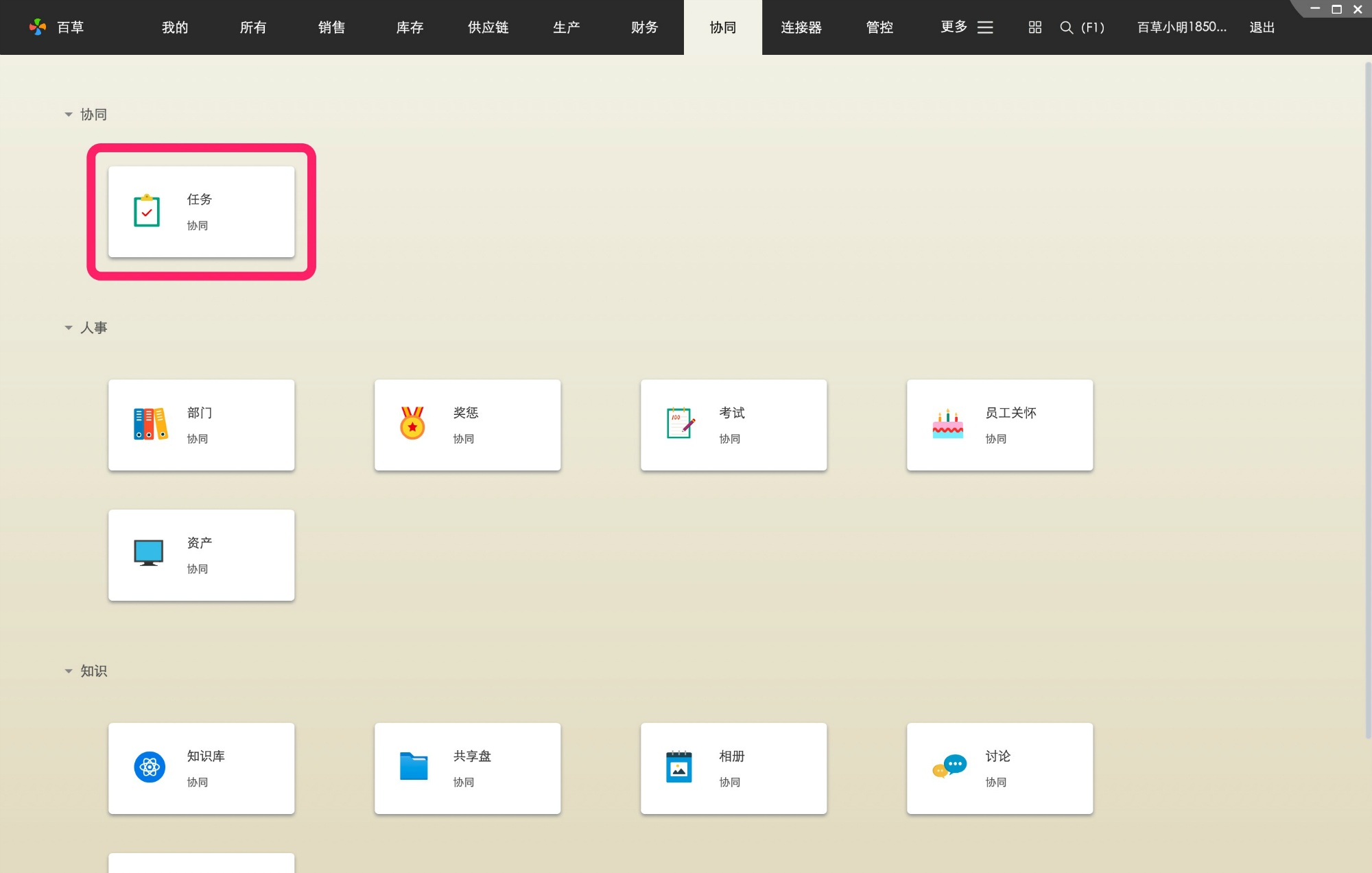Viewport: 1372px width, 873px height.
Task: Click the 任务 card title text
Action: tap(200, 200)
